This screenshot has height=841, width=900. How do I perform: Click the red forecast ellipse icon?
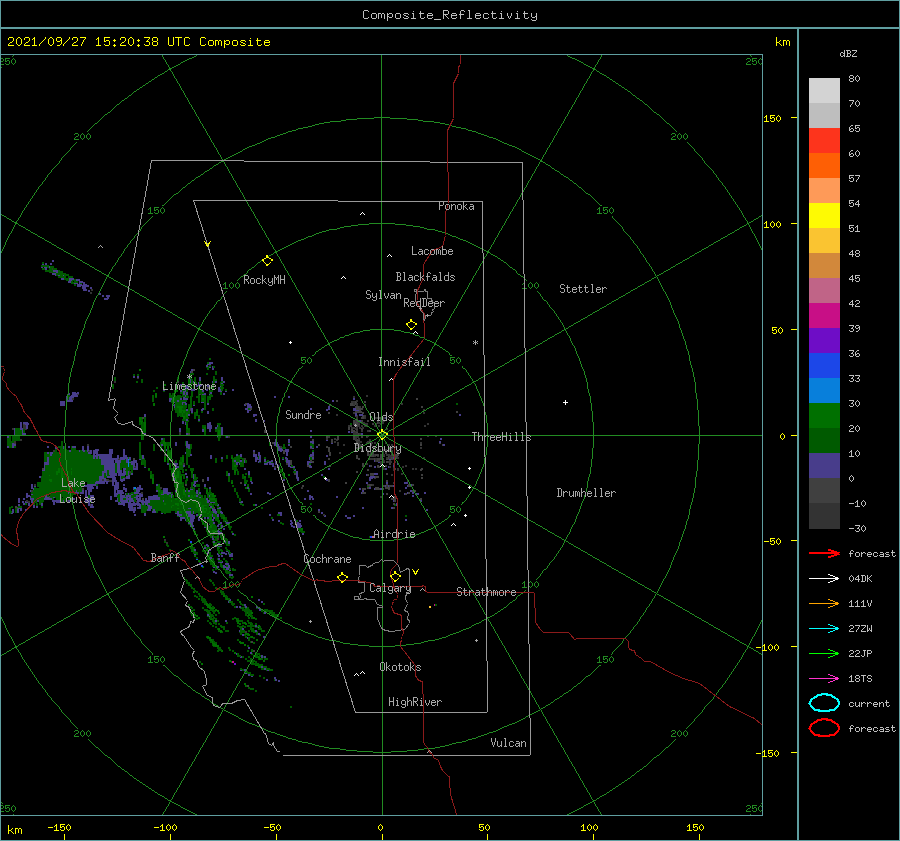(x=824, y=728)
